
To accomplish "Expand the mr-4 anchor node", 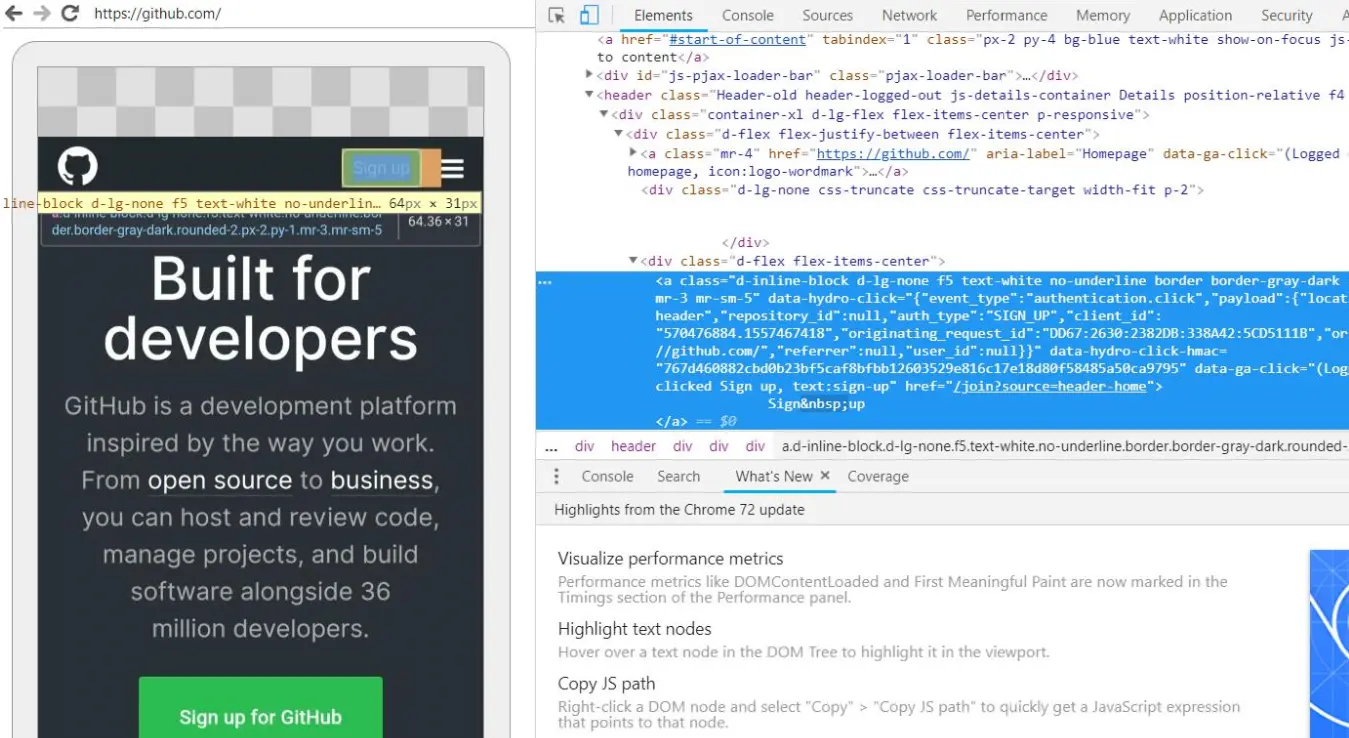I will pos(633,153).
